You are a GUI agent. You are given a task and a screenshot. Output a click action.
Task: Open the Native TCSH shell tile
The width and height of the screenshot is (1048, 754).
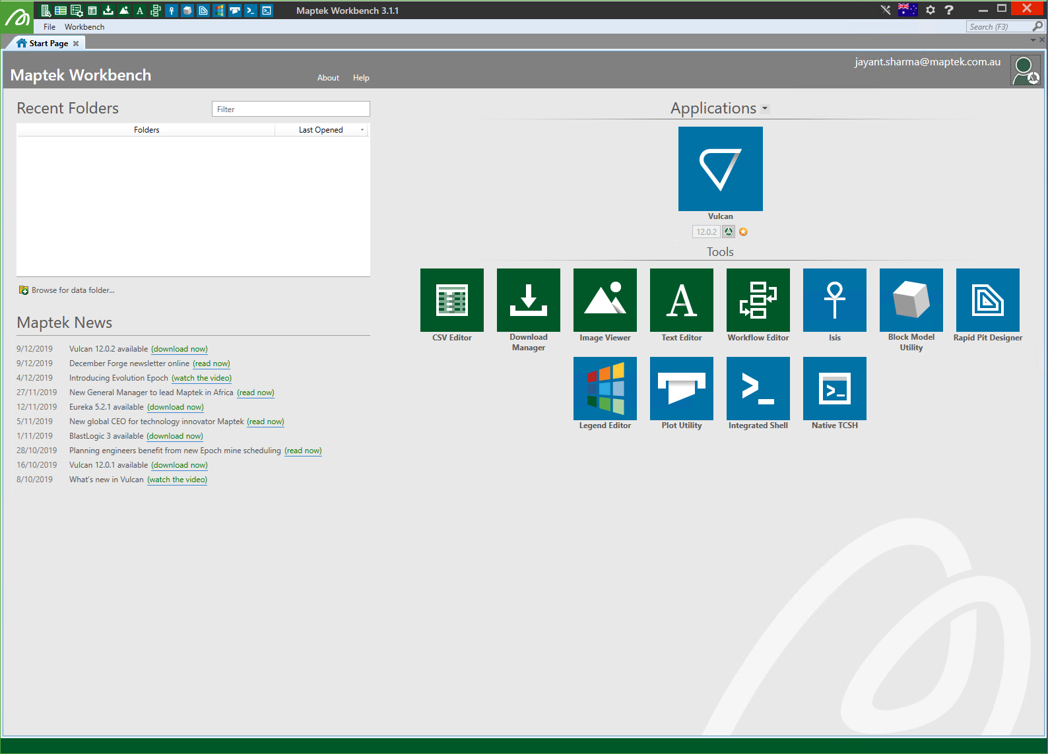pos(834,388)
